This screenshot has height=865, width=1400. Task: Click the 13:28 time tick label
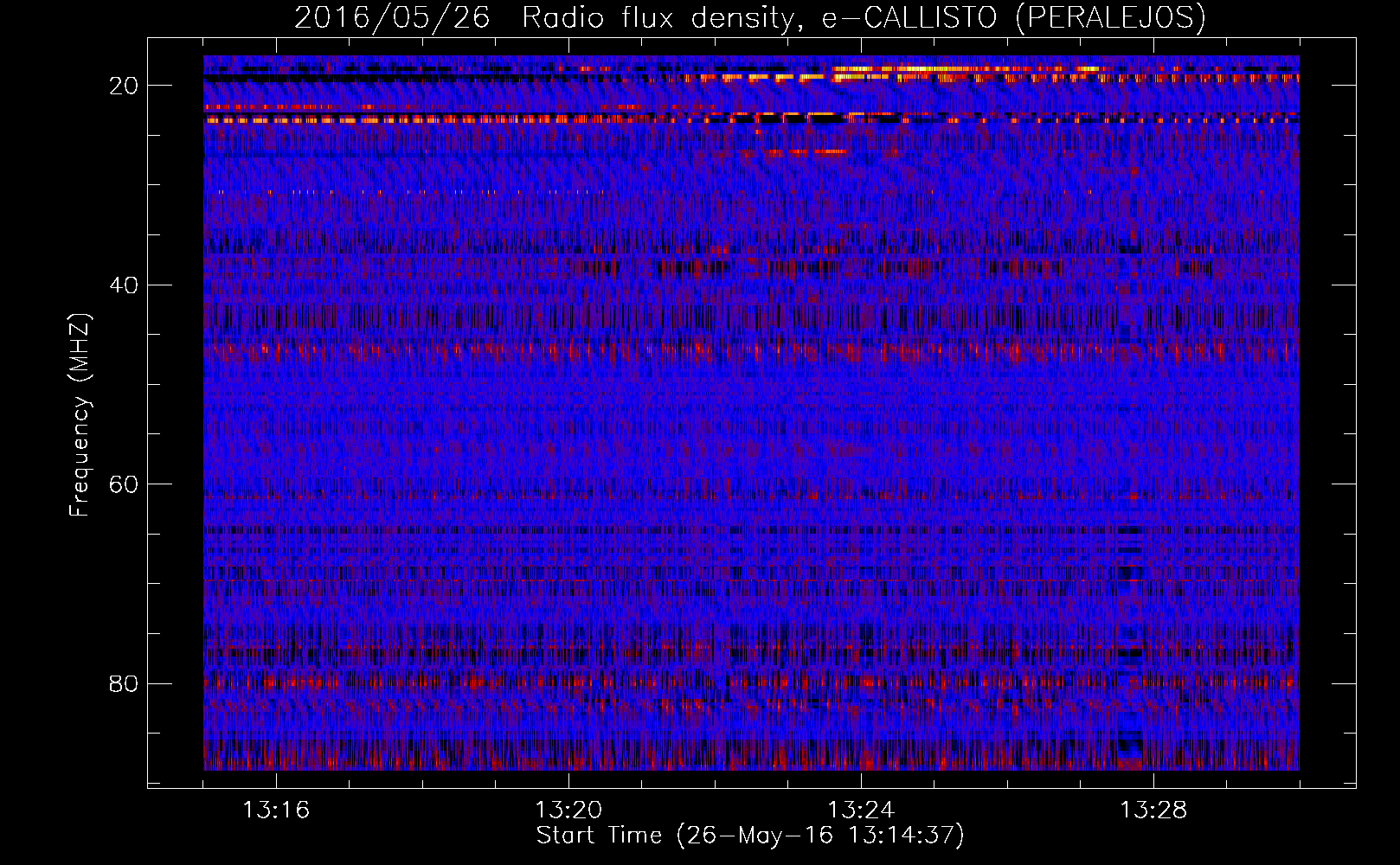point(1153,811)
